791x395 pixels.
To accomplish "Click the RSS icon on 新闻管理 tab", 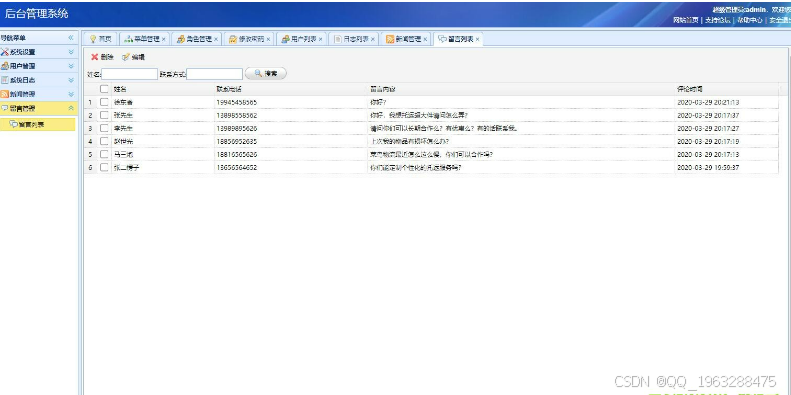I will click(x=390, y=39).
